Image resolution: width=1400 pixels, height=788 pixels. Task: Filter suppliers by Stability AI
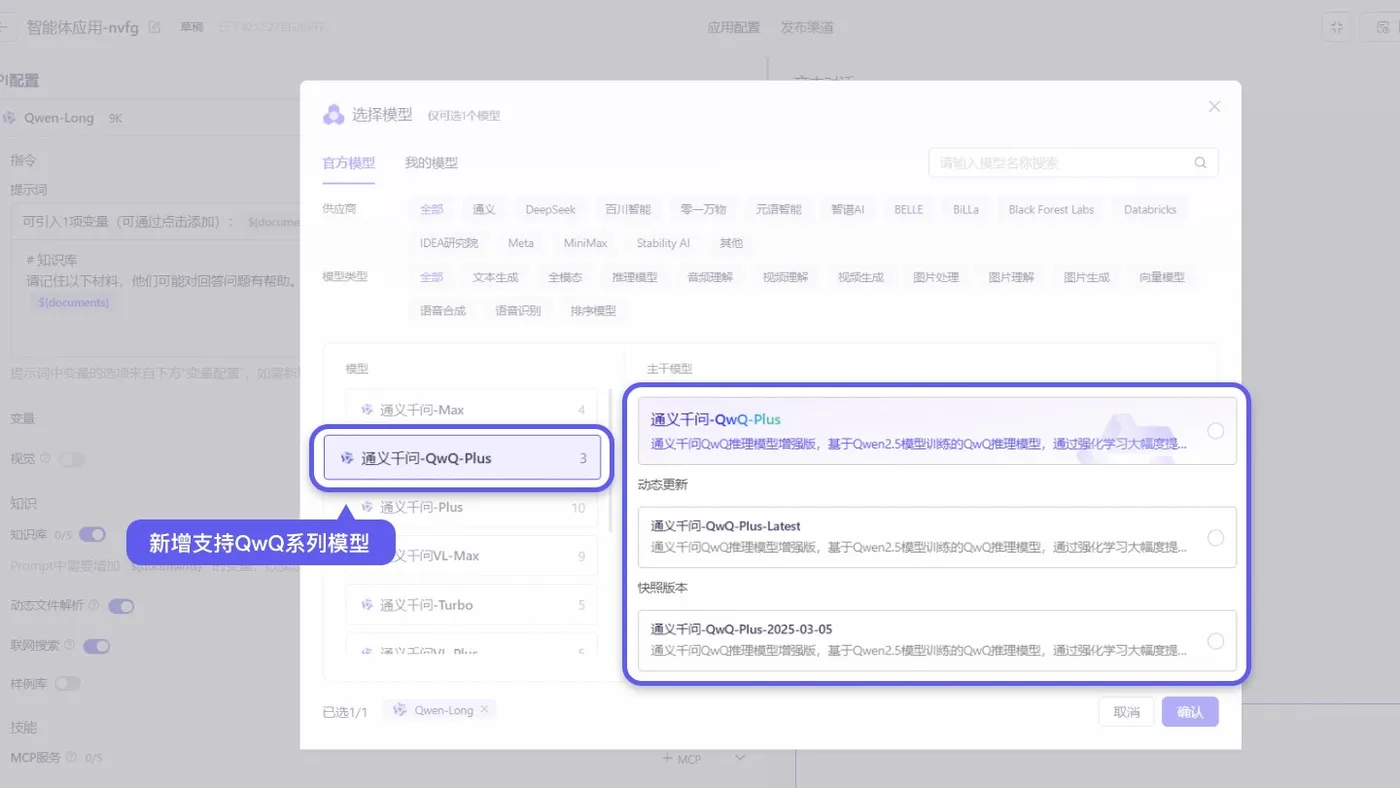[x=663, y=243]
